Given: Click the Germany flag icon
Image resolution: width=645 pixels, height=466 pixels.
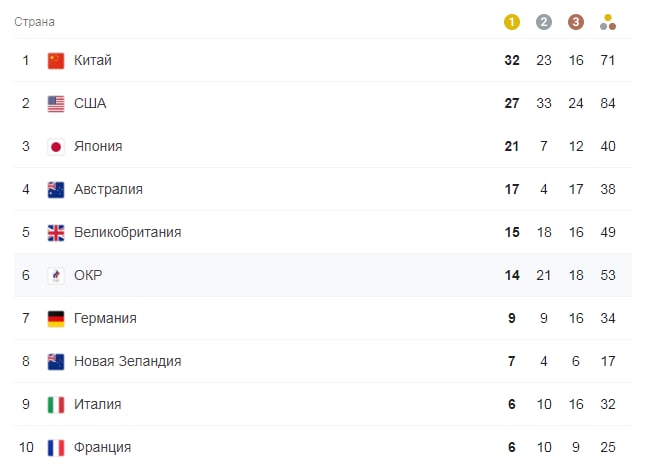Looking at the screenshot, I should click(56, 319).
